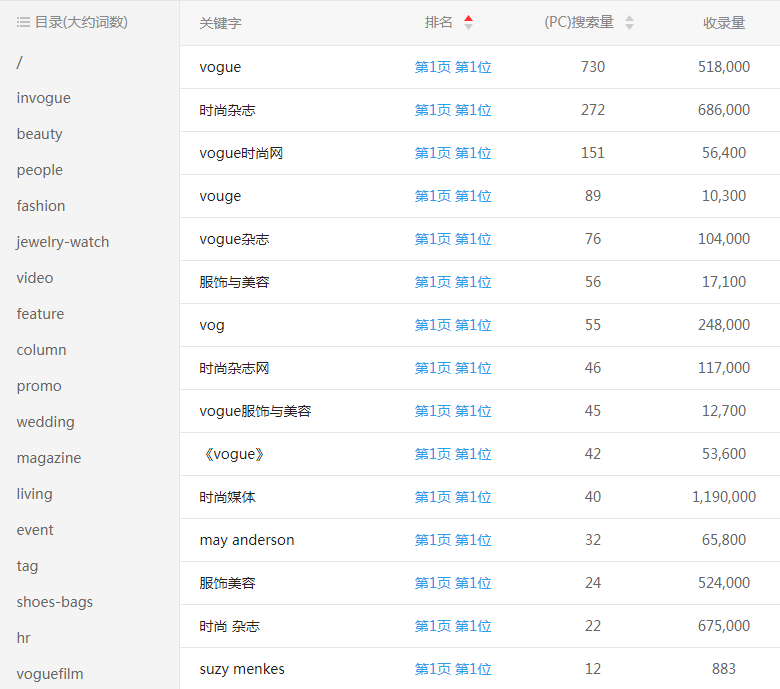Click the list icon beside 目录(大约词数)
This screenshot has width=780, height=689.
[23, 22]
